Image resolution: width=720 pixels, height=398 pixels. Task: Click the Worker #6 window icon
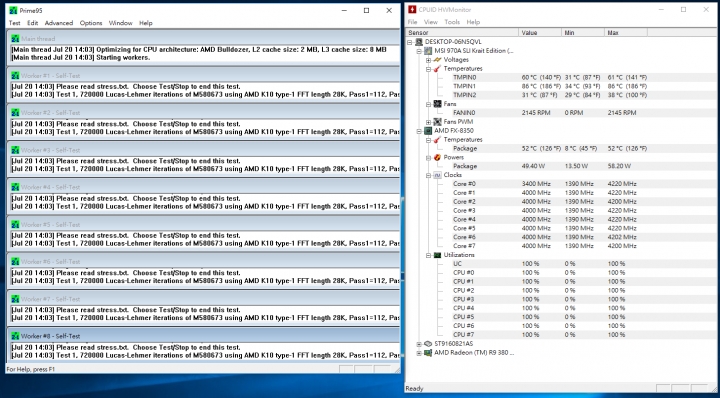coord(15,262)
